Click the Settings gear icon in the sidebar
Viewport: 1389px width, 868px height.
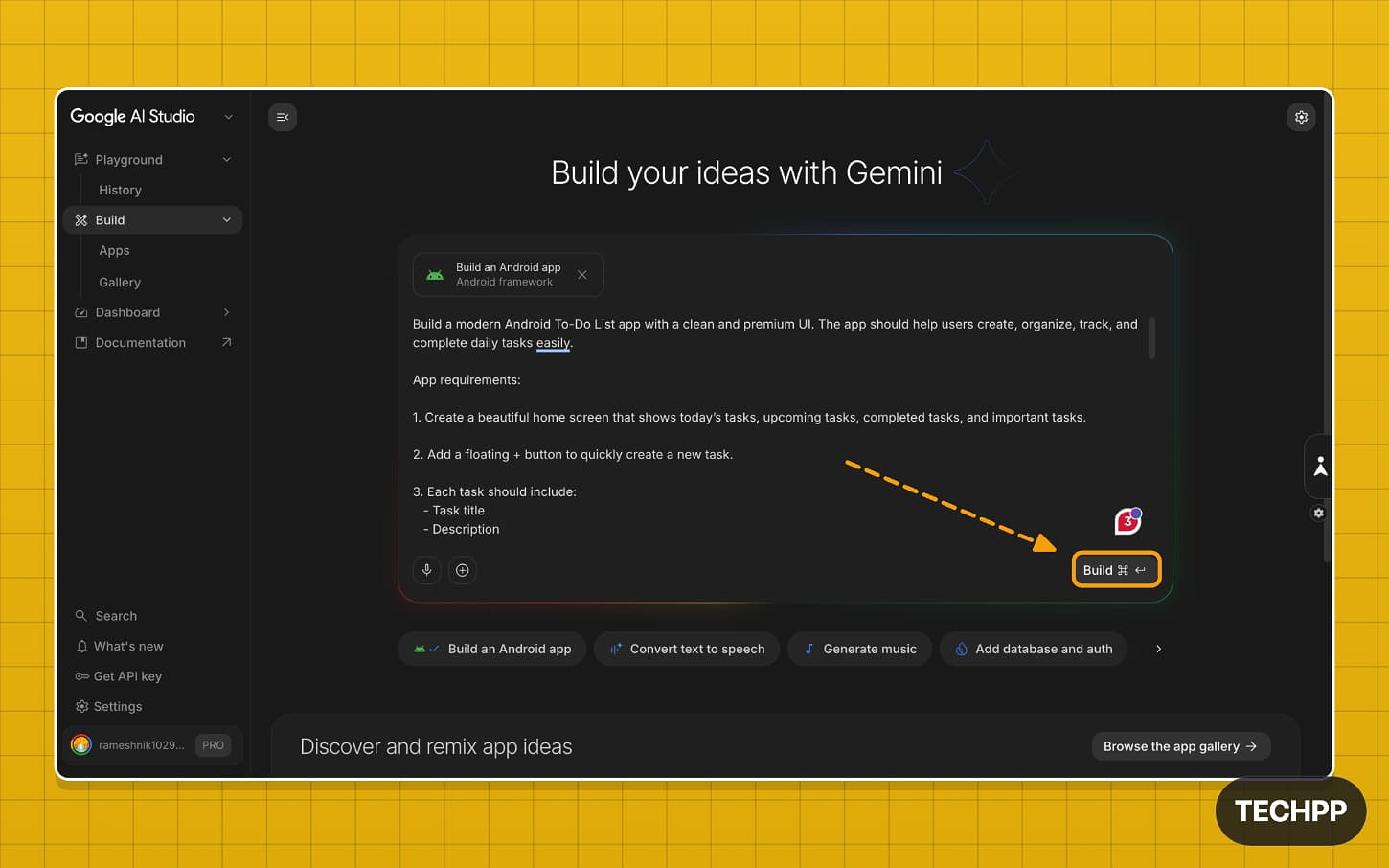click(x=81, y=707)
